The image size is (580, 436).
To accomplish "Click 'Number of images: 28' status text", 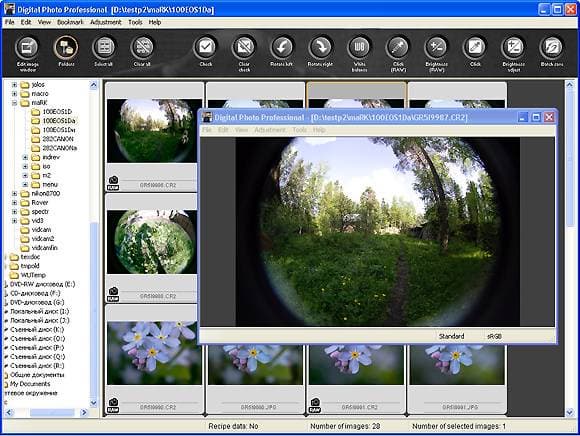I will pos(345,426).
